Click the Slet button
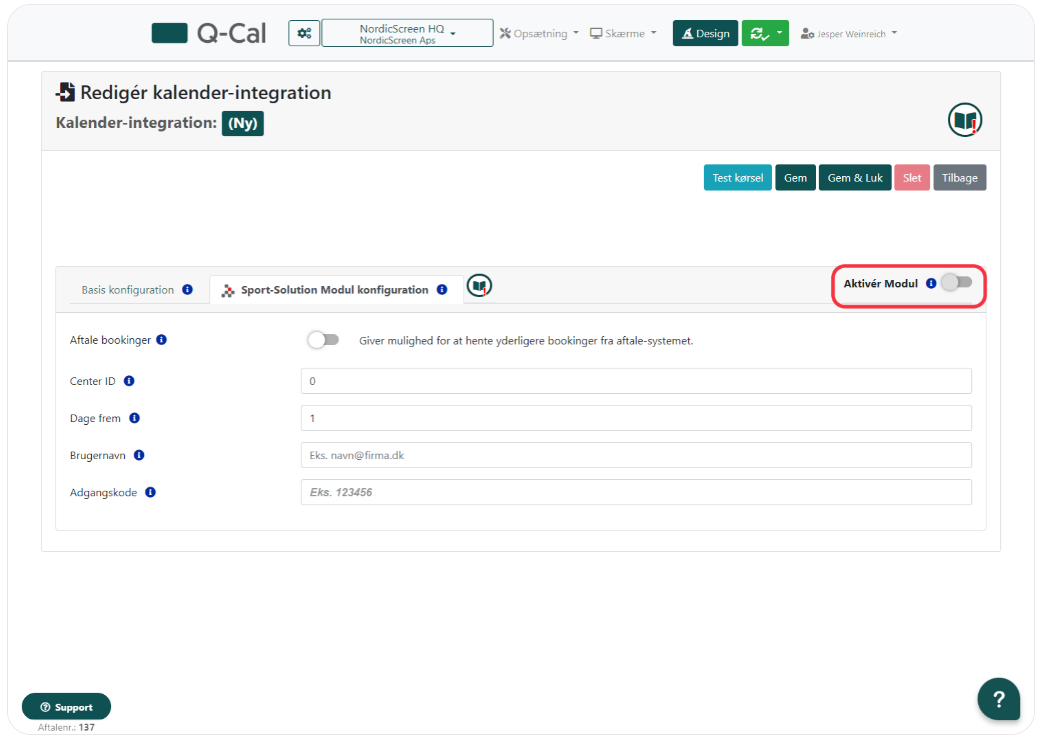The image size is (1038, 741). (x=912, y=177)
